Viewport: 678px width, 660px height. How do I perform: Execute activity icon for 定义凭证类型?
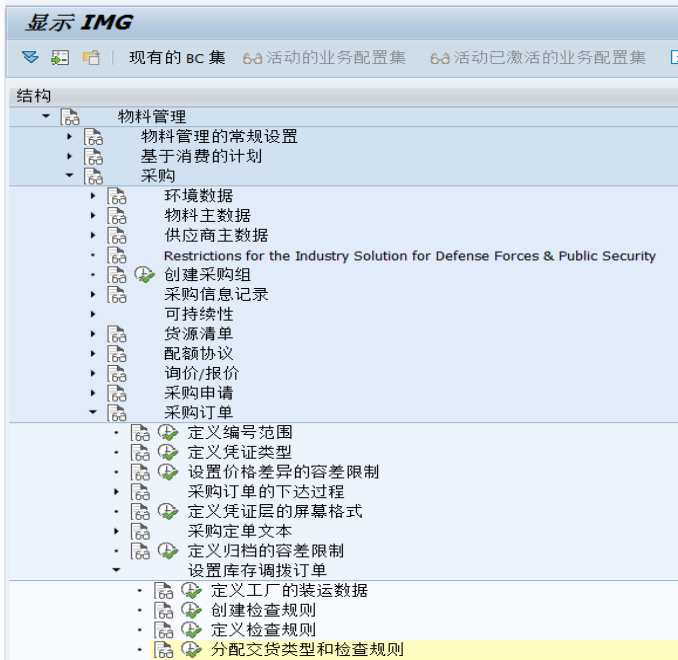[168, 452]
